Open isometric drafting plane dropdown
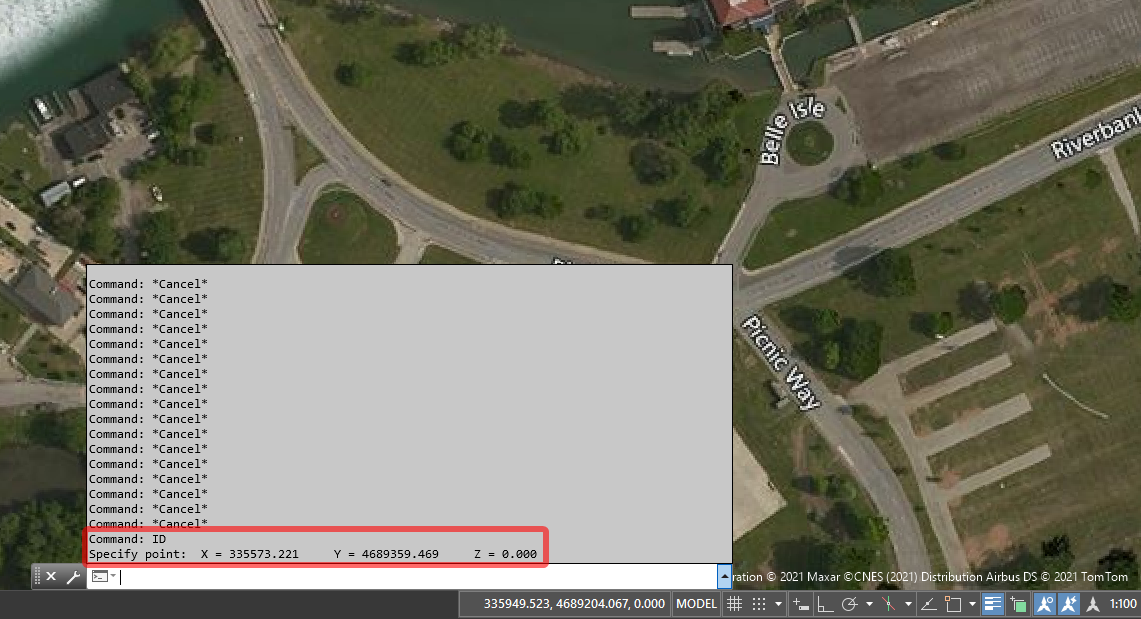The height and width of the screenshot is (619, 1141). [908, 604]
